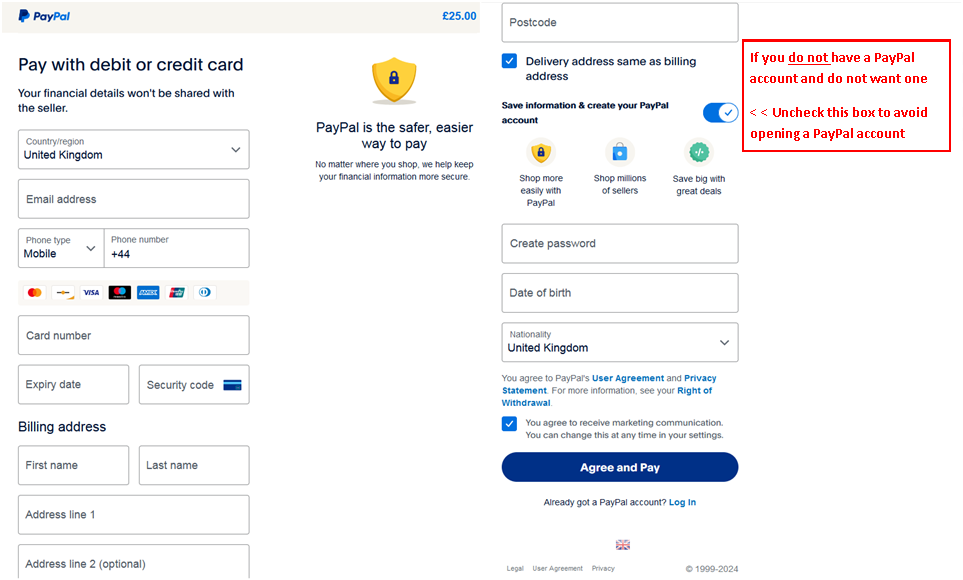Uncheck the marketing communication agreement box

[509, 423]
